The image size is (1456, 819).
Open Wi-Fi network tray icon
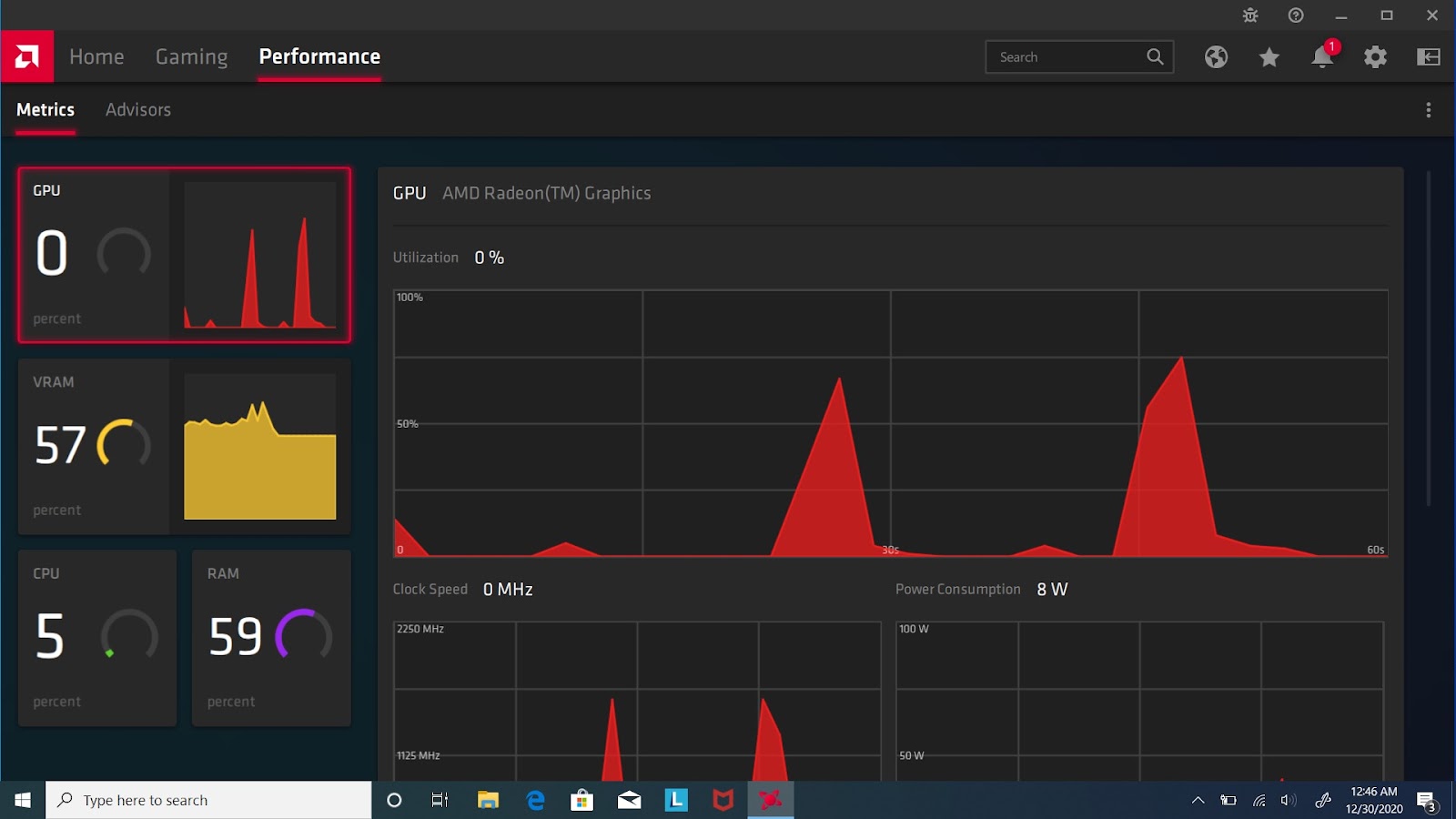(x=1259, y=801)
